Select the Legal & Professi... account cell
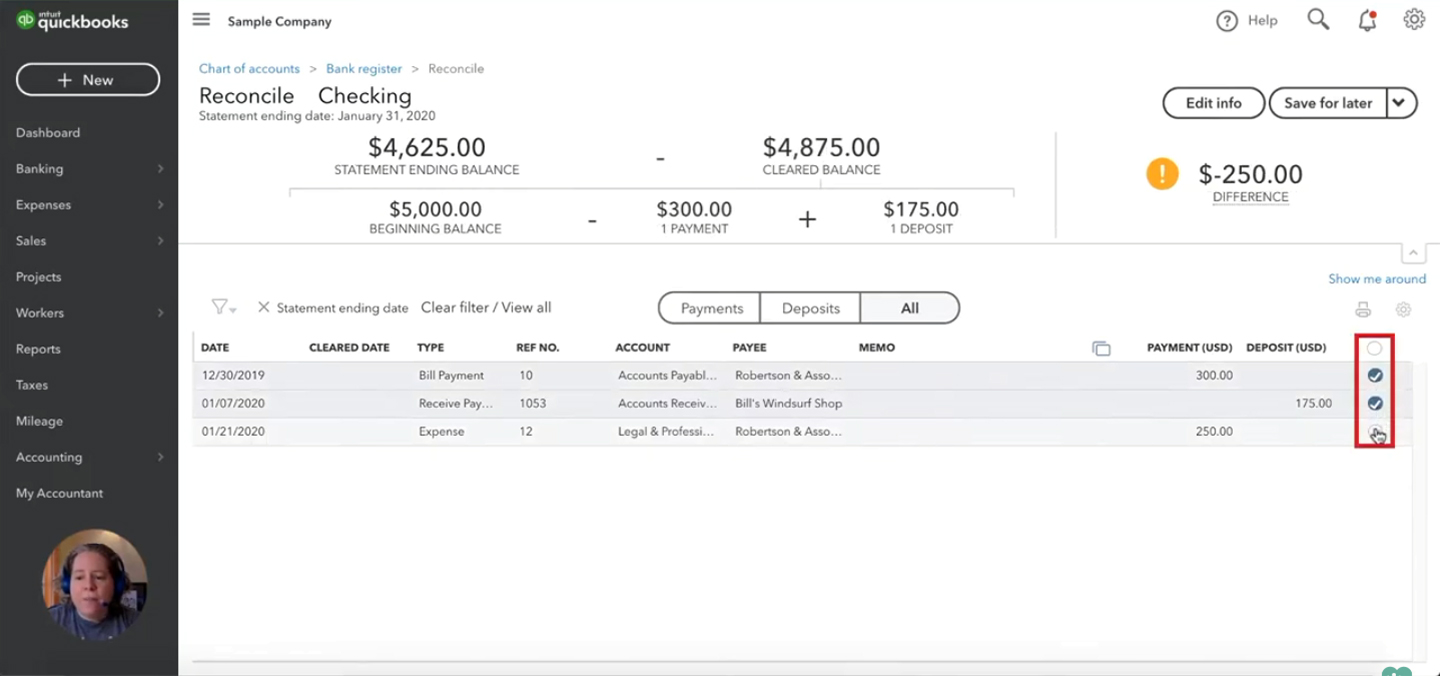The image size is (1440, 676). [666, 431]
